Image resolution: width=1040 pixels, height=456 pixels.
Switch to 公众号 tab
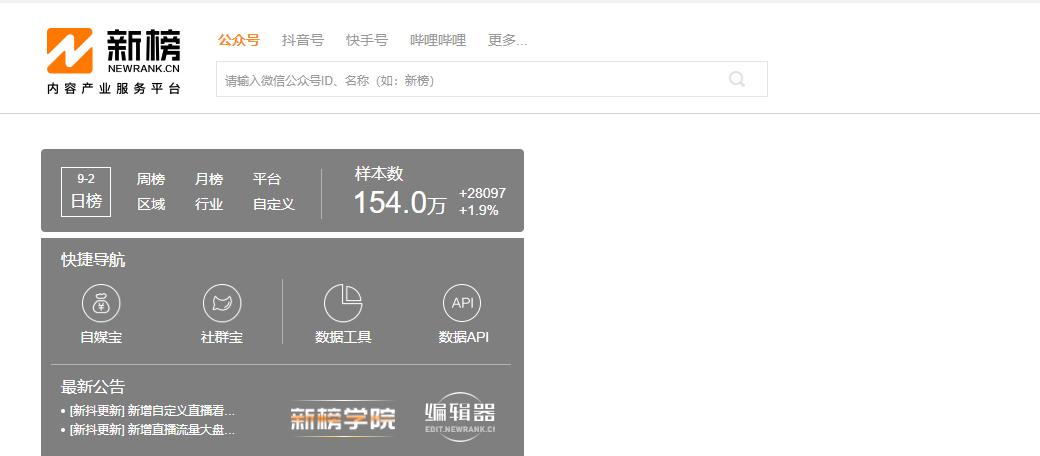(239, 40)
